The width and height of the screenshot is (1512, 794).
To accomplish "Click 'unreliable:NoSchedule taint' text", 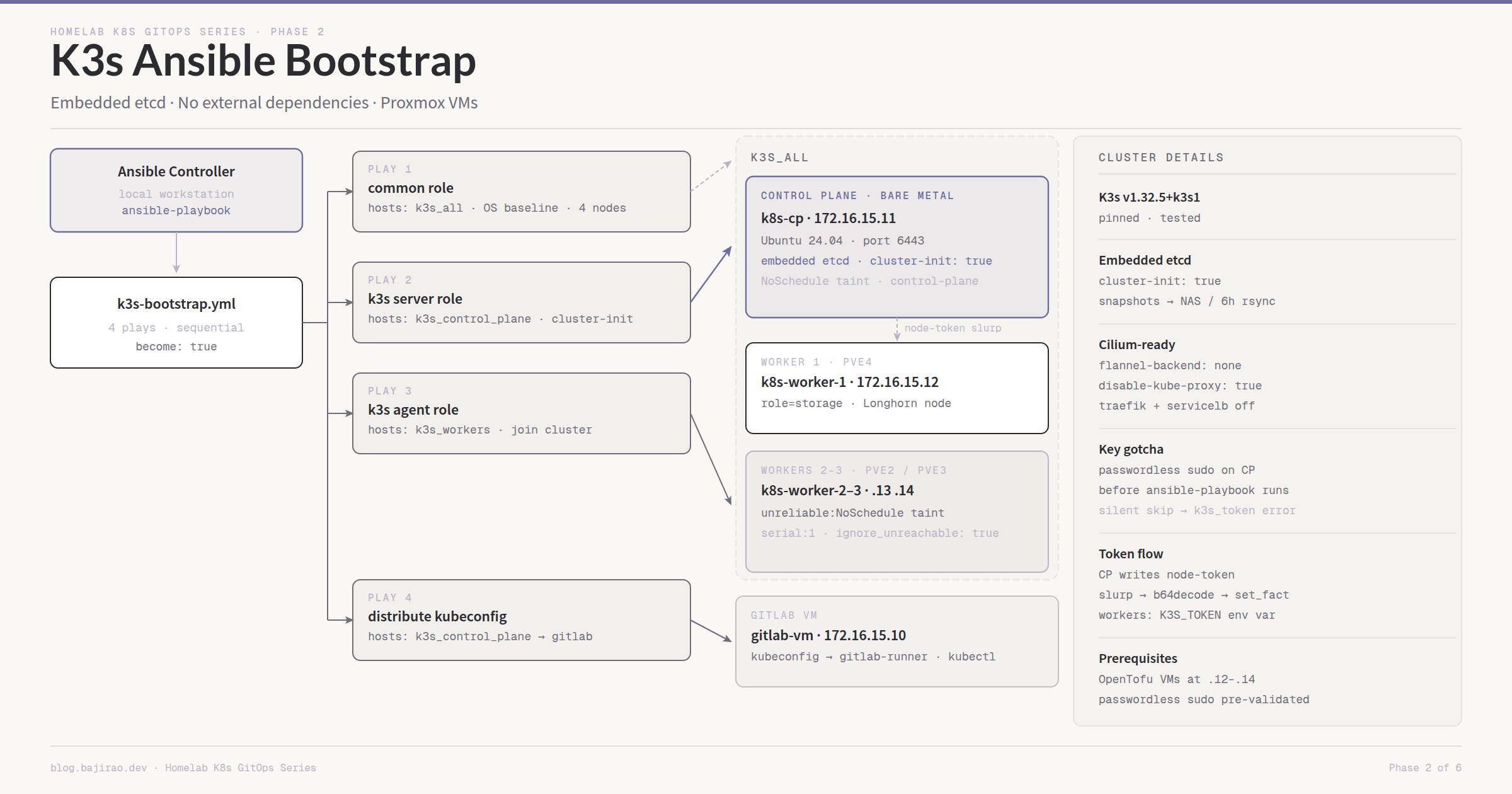I will 852,513.
